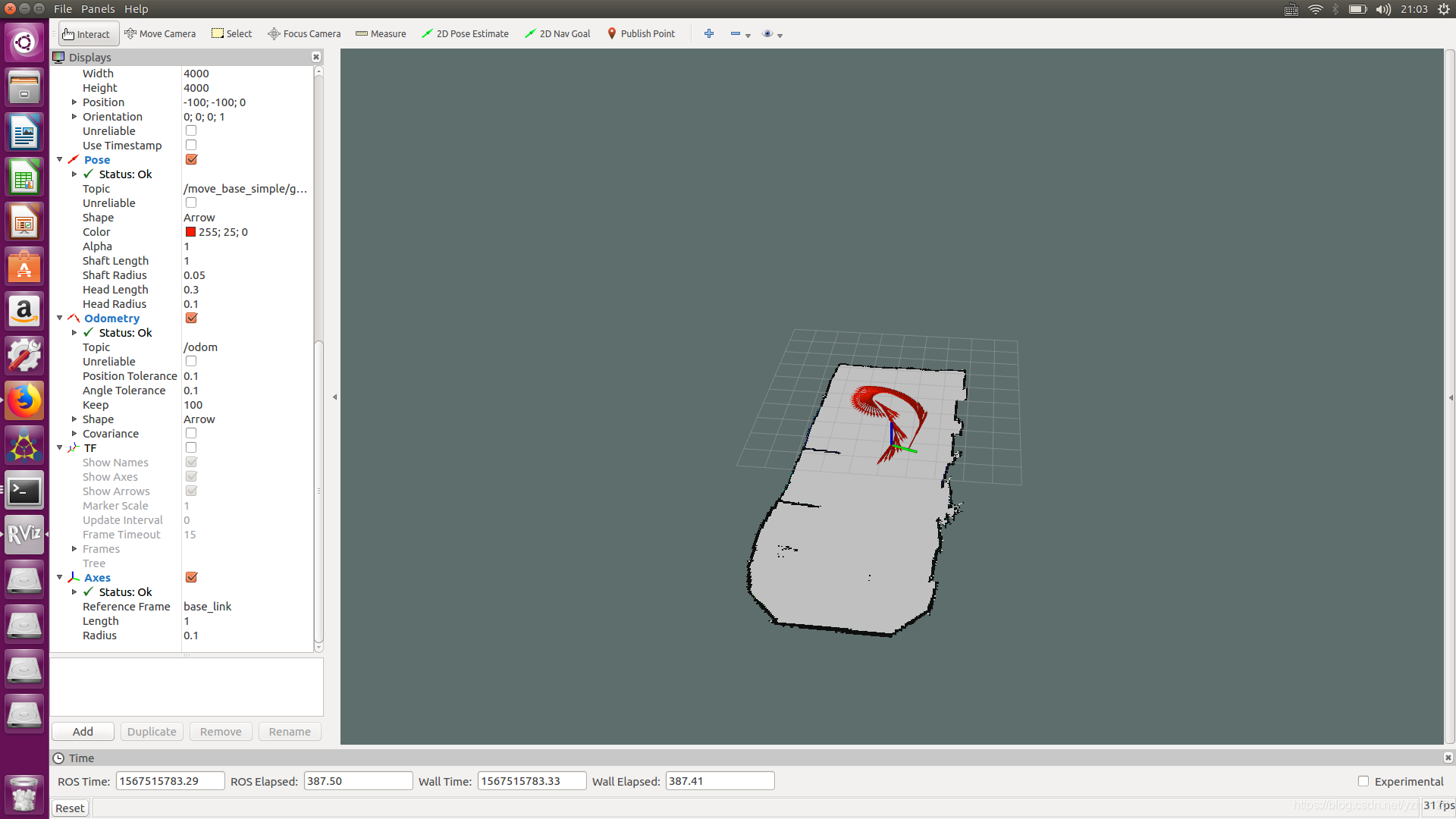Click the blue plus add-tool icon

pyautogui.click(x=709, y=34)
